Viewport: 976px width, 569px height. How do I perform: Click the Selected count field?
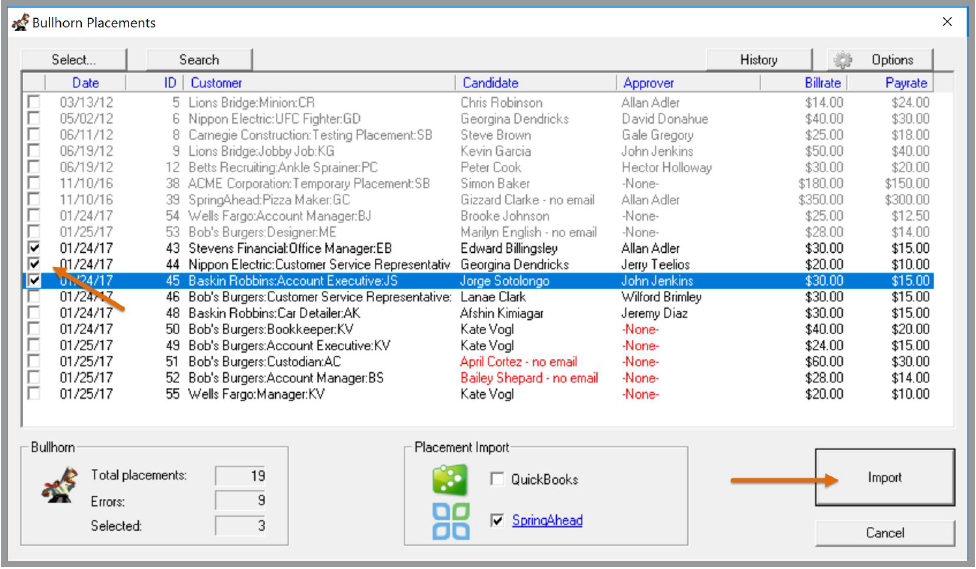241,525
